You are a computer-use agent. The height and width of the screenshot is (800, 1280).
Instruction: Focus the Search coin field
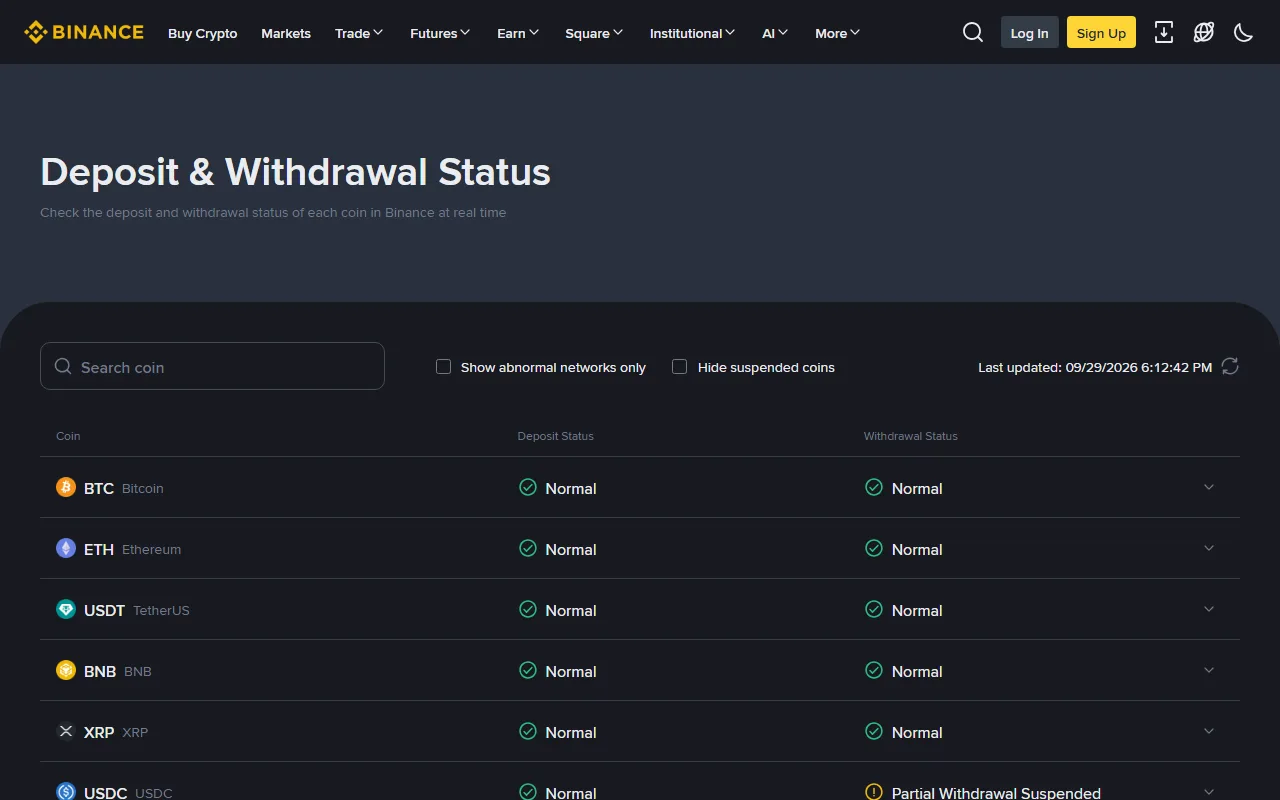click(x=212, y=366)
